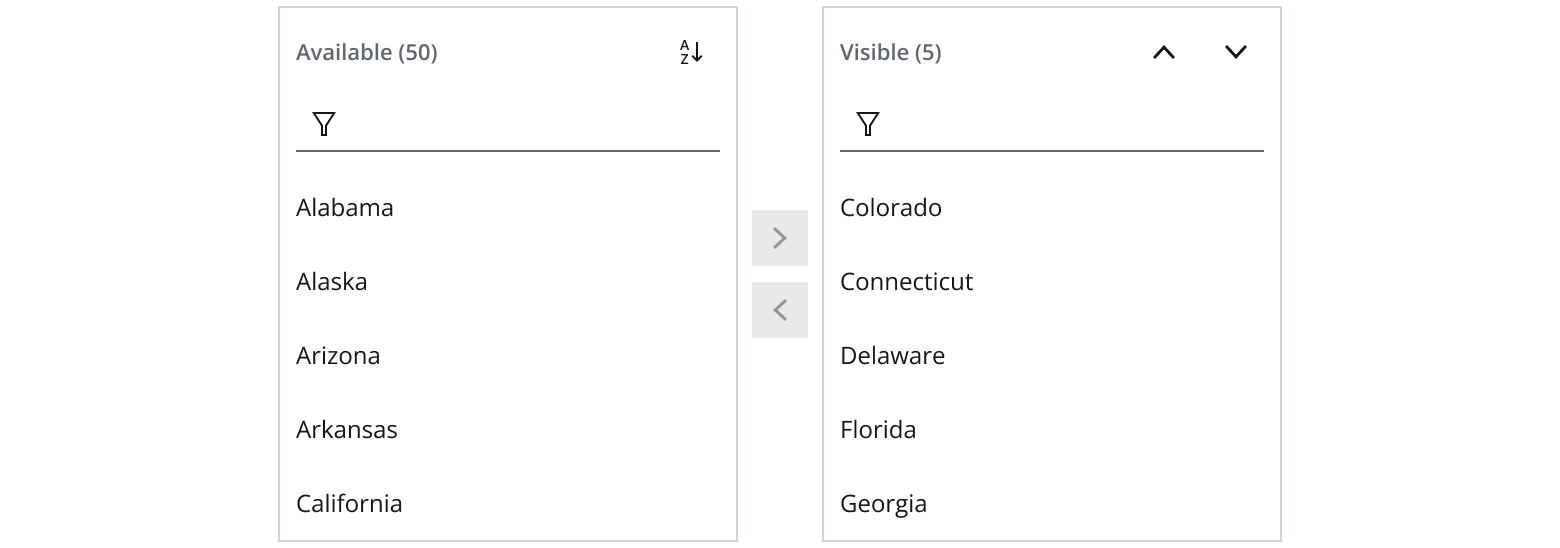Select California in the Available list
This screenshot has height=548, width=1560.
coord(349,504)
